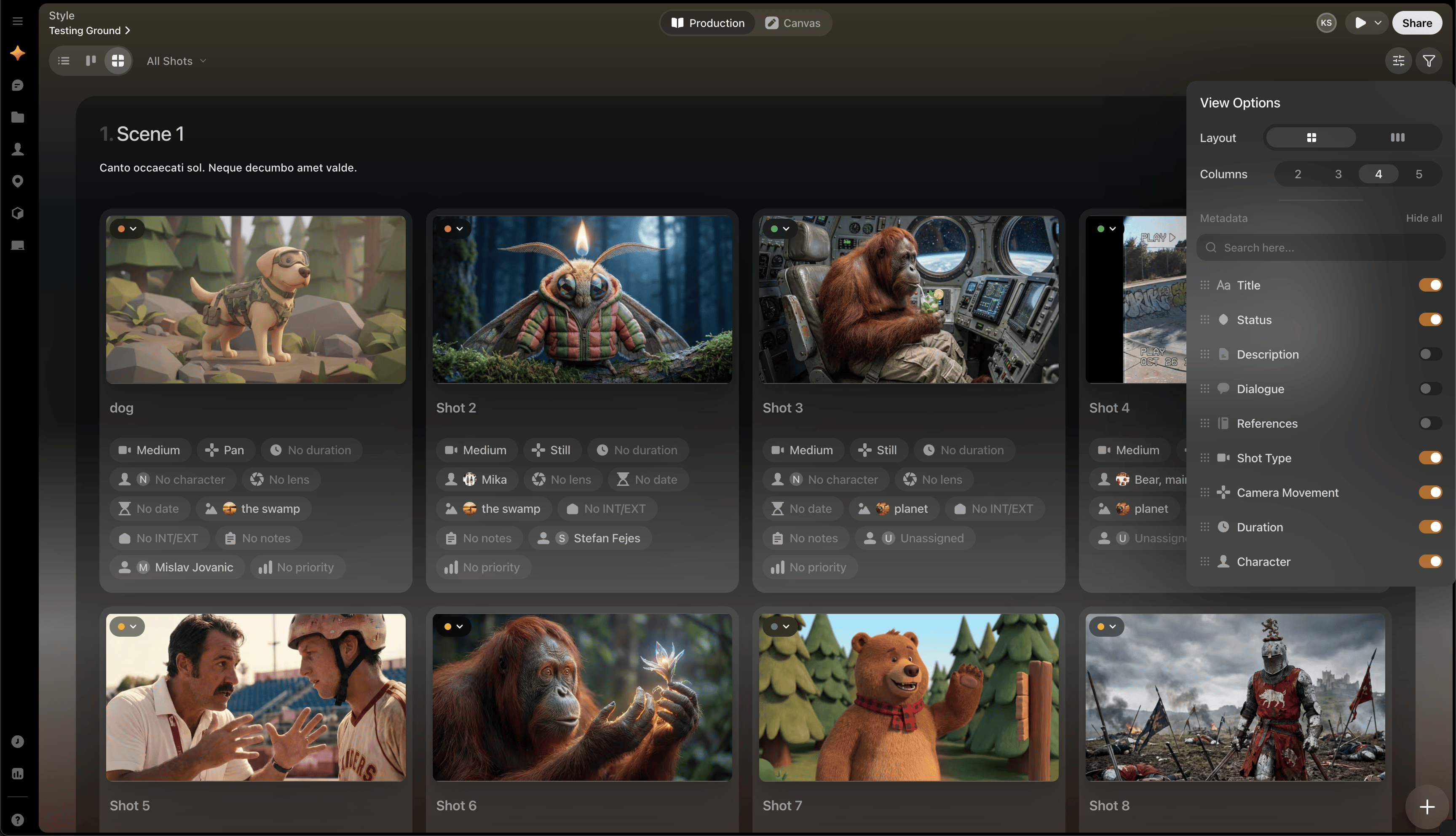Choose grid layout in View Options
The height and width of the screenshot is (836, 1456).
point(1311,138)
